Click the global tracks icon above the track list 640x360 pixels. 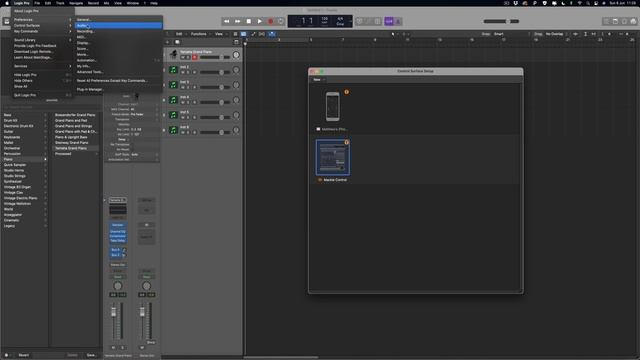tap(236, 42)
